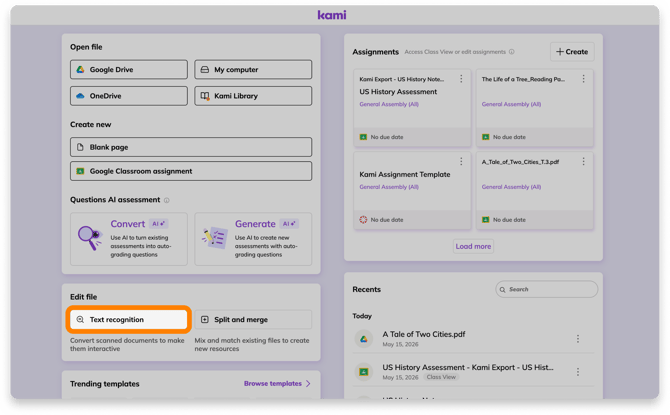Click Google Classroom icon on A_Tale_of_Two_Cities card
Image resolution: width=670 pixels, height=415 pixels.
click(x=485, y=220)
